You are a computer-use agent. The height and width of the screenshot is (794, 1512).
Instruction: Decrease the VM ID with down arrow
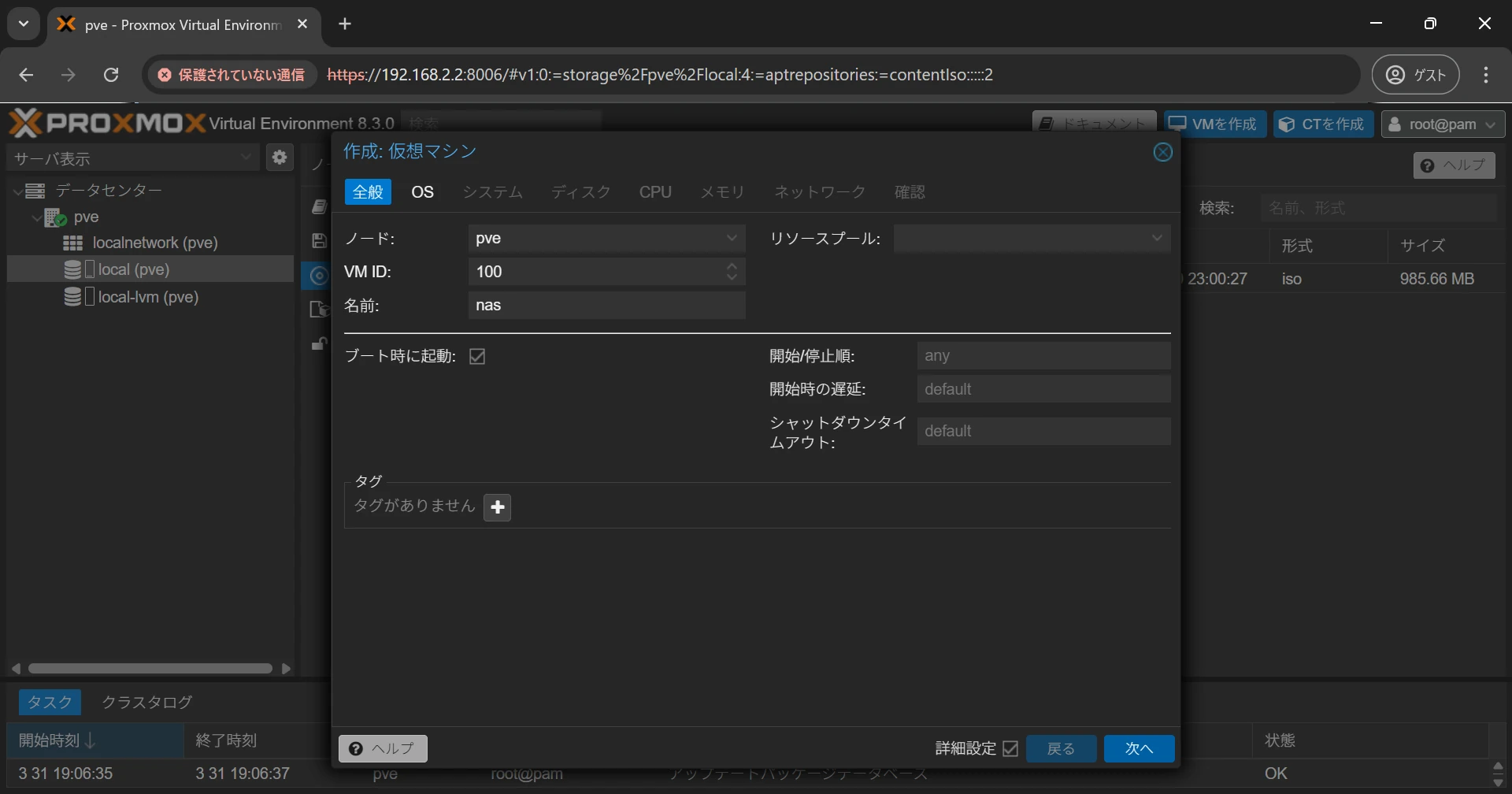pyautogui.click(x=732, y=278)
